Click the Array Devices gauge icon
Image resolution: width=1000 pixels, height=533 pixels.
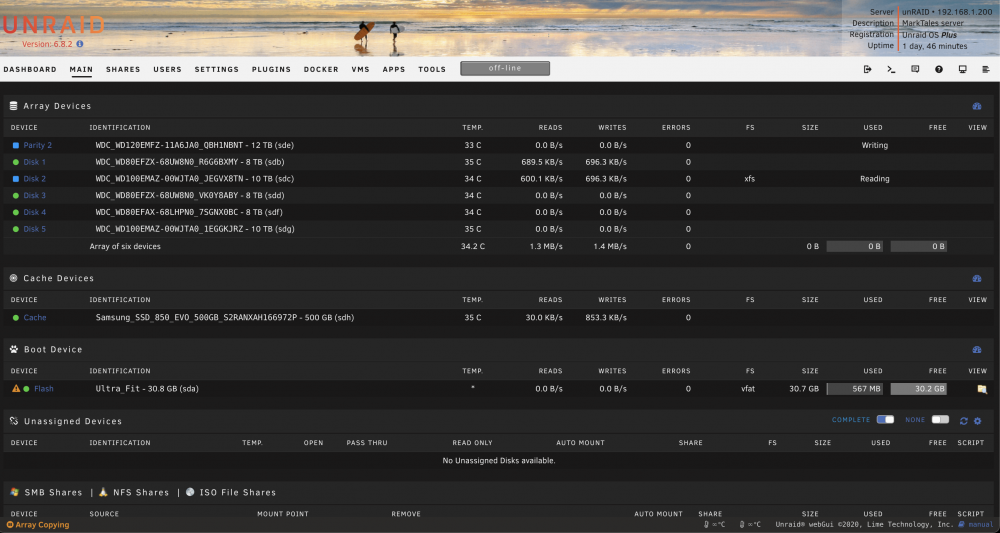[x=976, y=106]
